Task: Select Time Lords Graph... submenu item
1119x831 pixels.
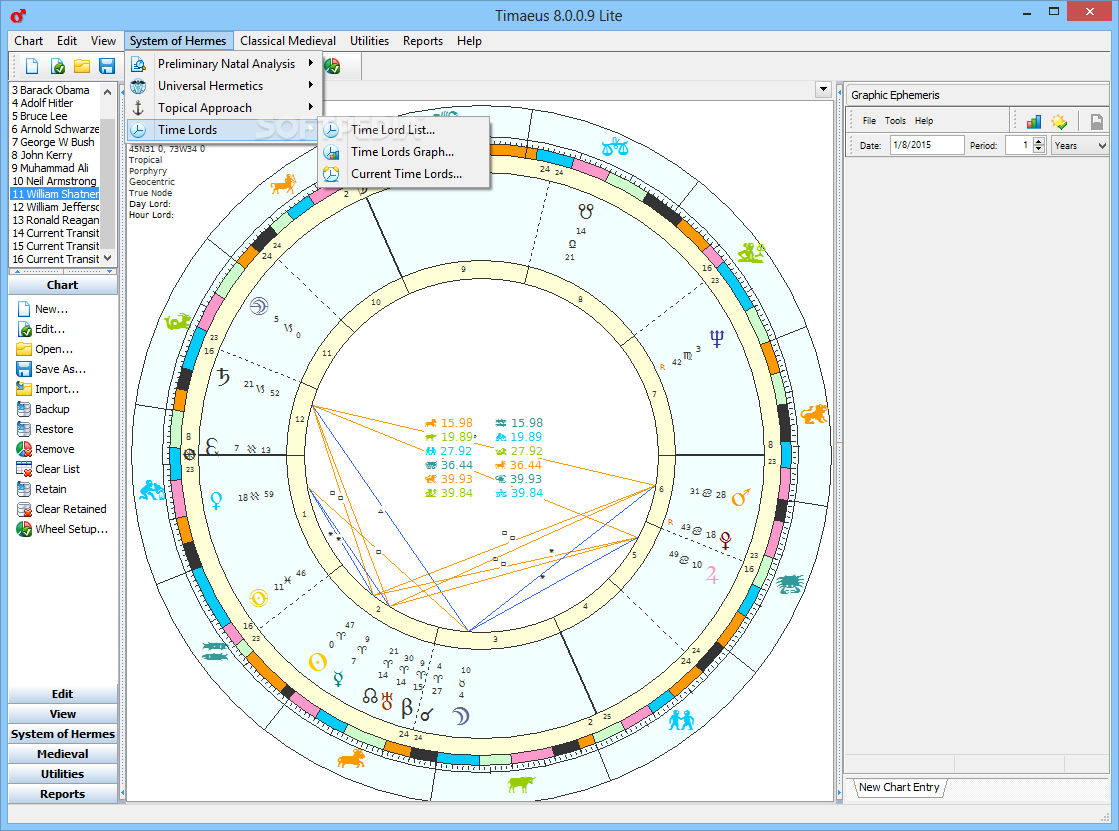Action: click(404, 152)
